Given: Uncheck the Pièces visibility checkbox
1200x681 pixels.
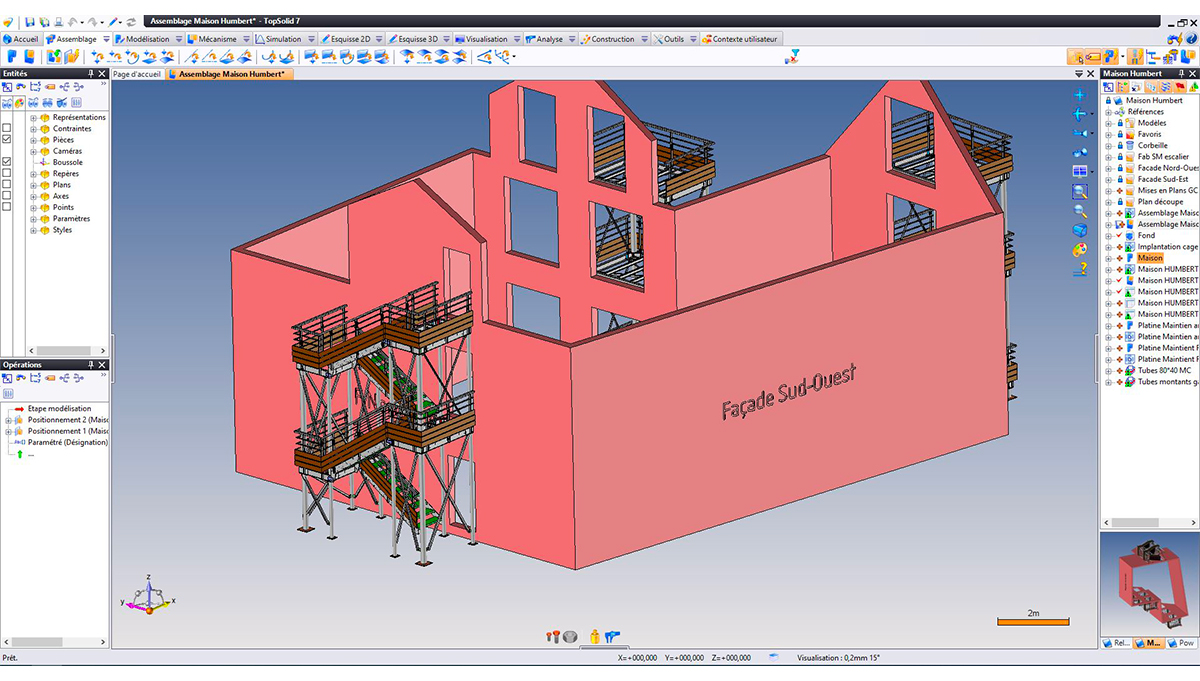Looking at the screenshot, I should 7,140.
